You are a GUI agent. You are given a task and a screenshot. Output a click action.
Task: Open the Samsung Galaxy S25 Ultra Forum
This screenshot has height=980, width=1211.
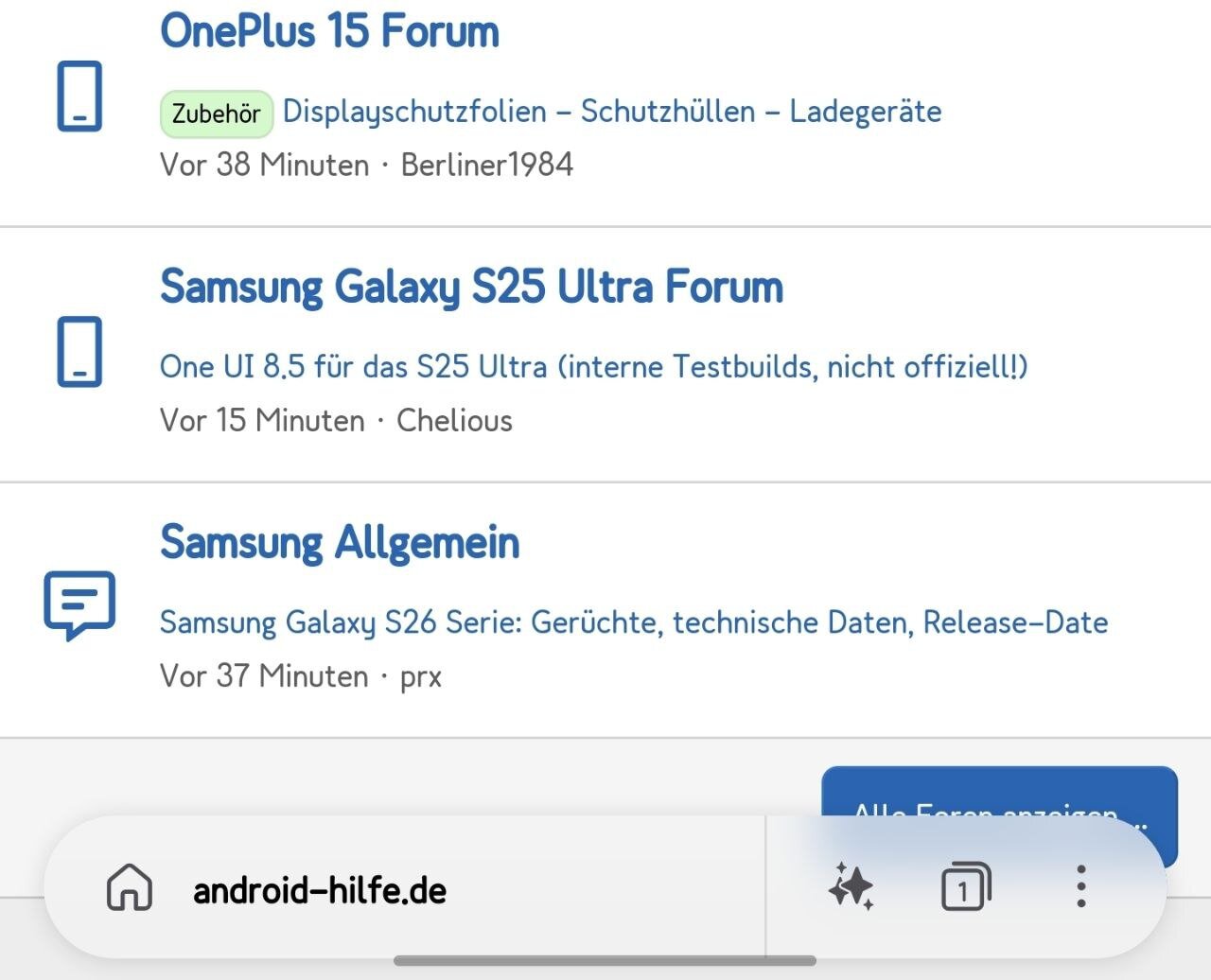pos(471,286)
